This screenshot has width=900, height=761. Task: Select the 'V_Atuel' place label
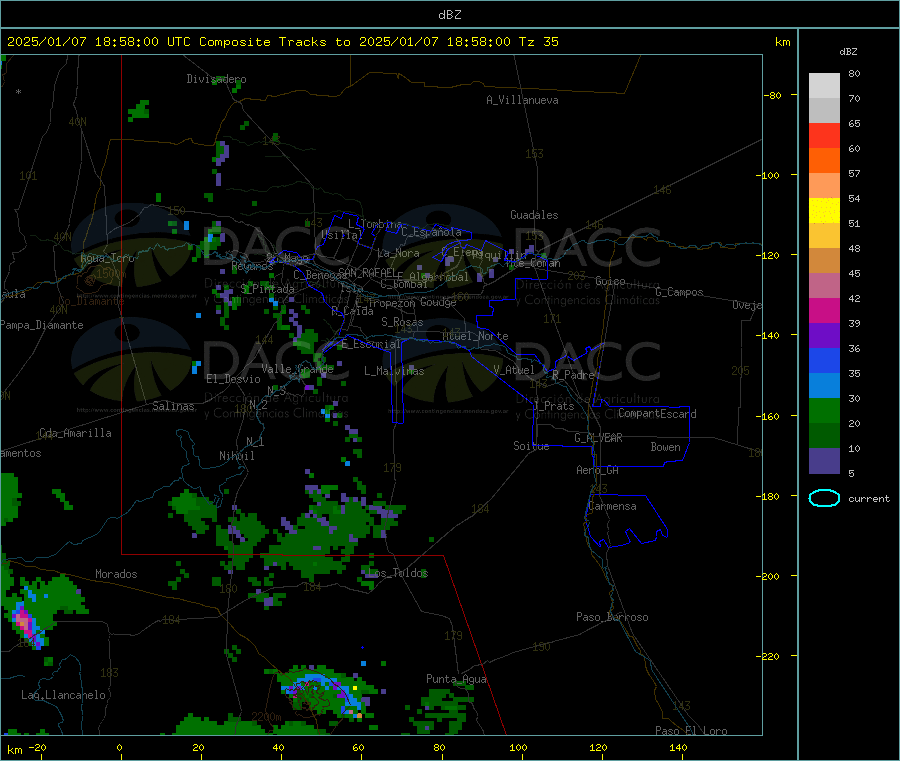pos(514,370)
